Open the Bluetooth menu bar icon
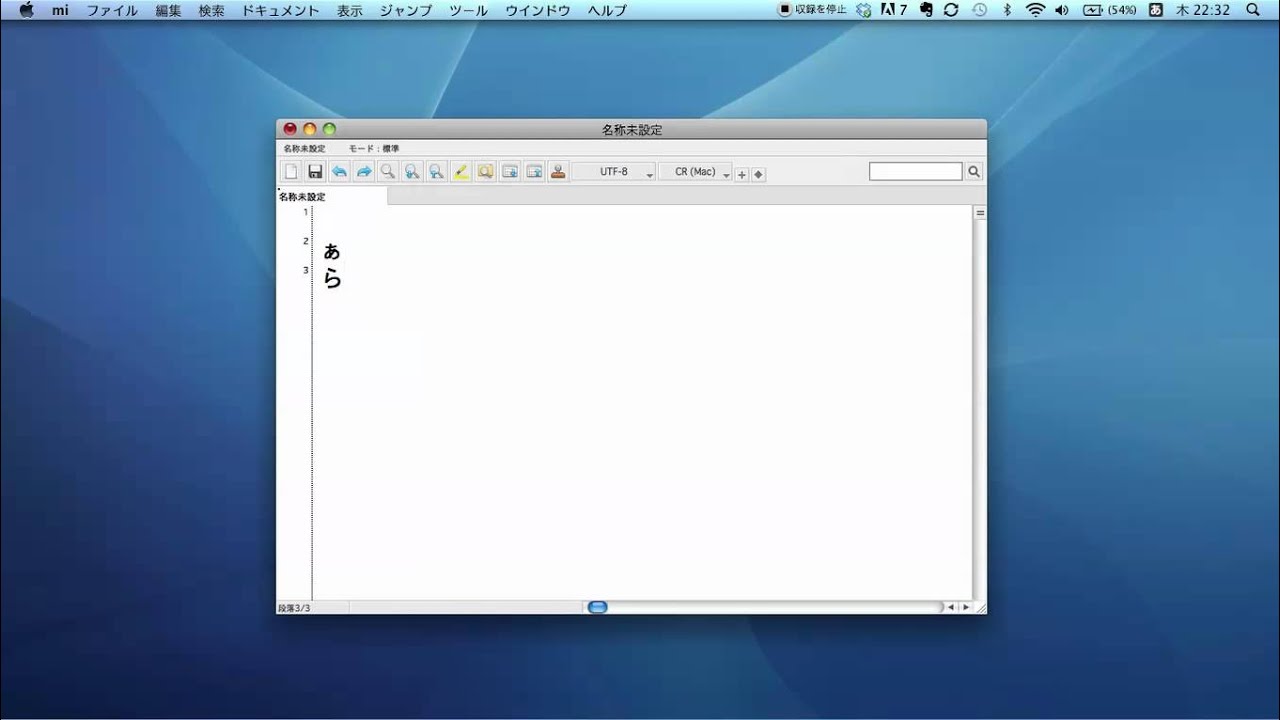 pyautogui.click(x=1007, y=10)
